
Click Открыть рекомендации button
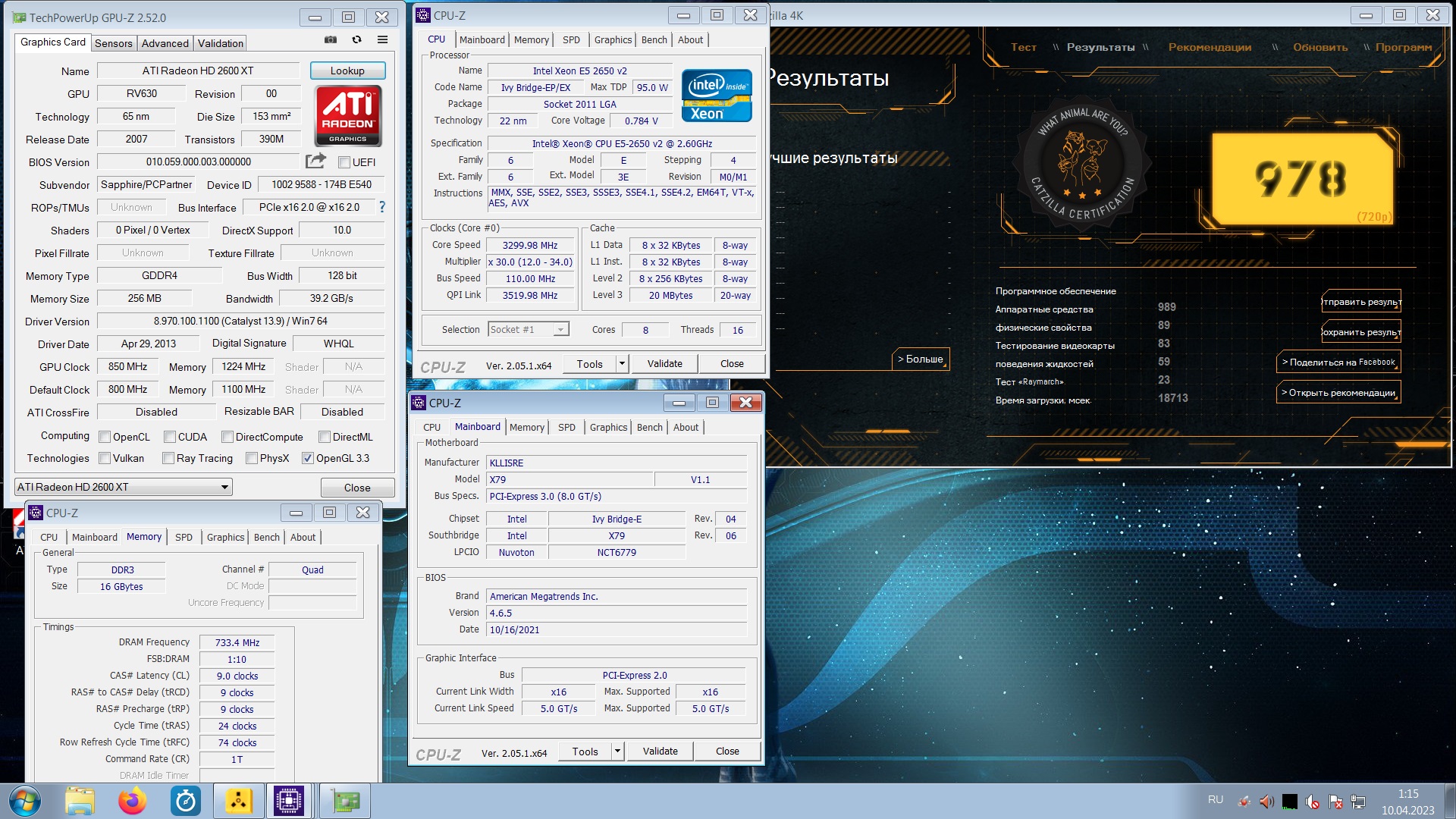(1338, 392)
